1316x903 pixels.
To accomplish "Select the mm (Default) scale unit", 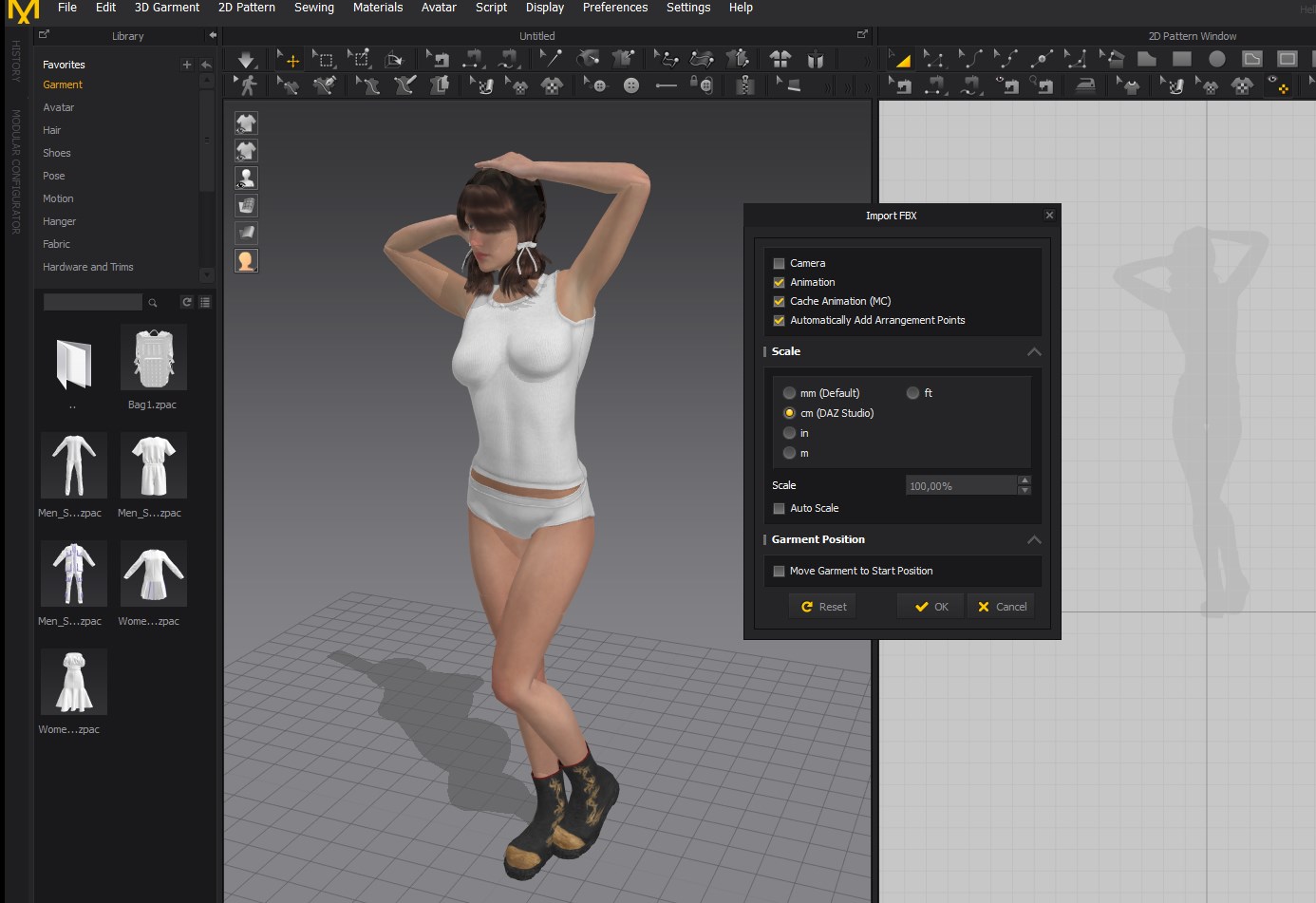I will tap(789, 393).
